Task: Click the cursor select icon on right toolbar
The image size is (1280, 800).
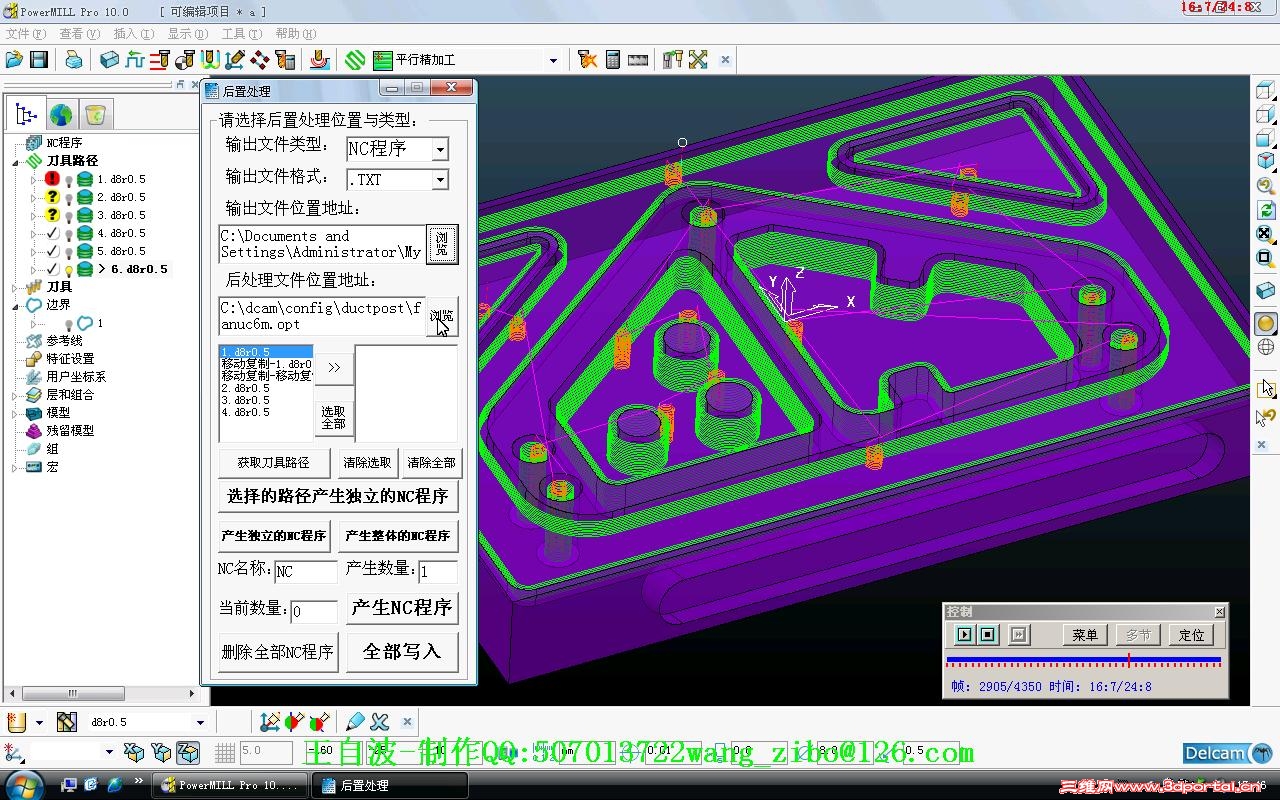Action: [1267, 388]
